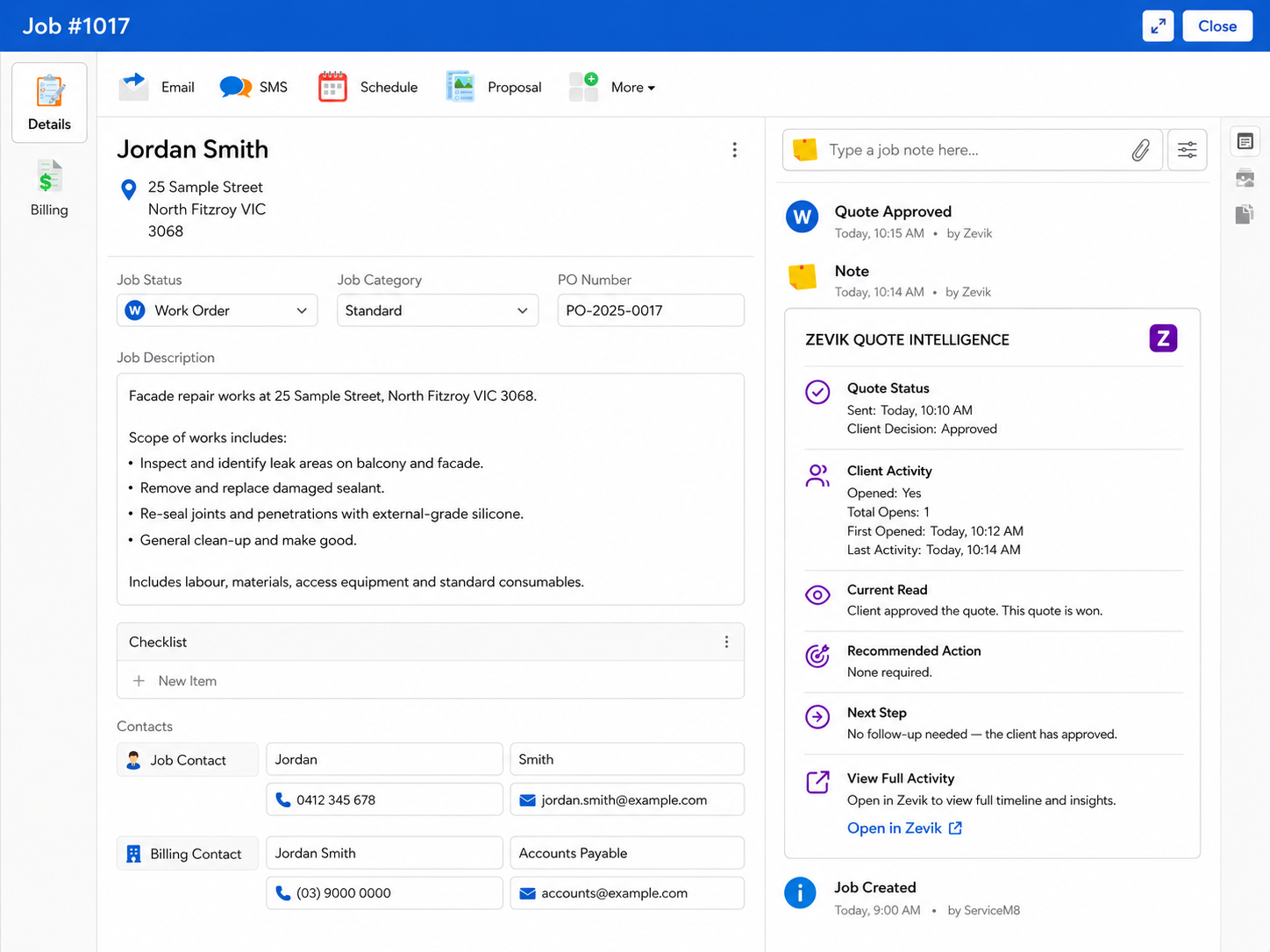
Task: Switch to the Billing tab
Action: pyautogui.click(x=49, y=188)
